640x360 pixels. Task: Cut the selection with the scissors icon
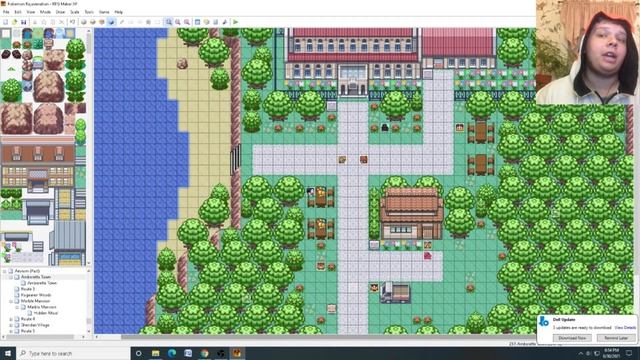click(x=35, y=22)
